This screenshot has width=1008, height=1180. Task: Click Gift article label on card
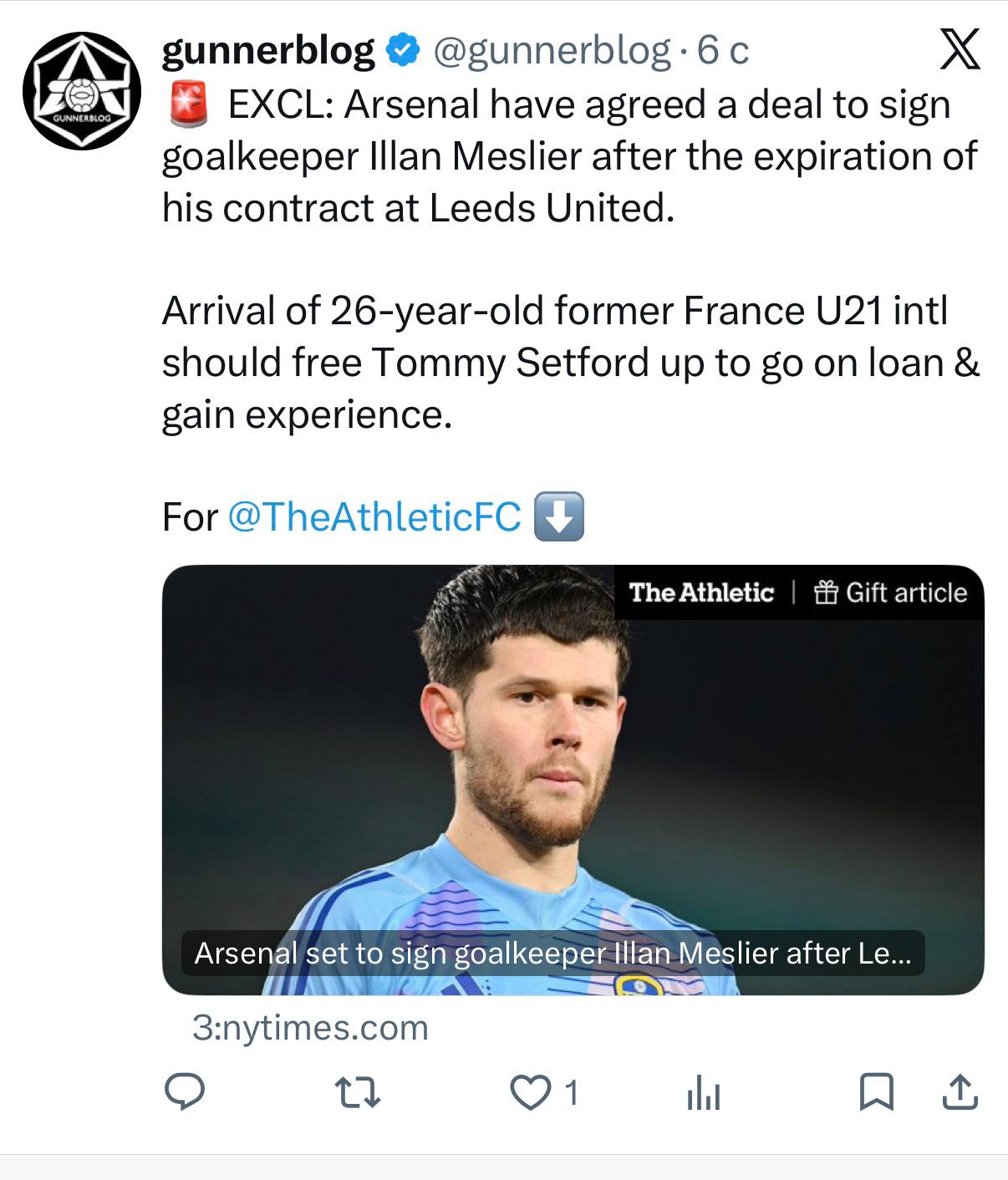pos(890,593)
